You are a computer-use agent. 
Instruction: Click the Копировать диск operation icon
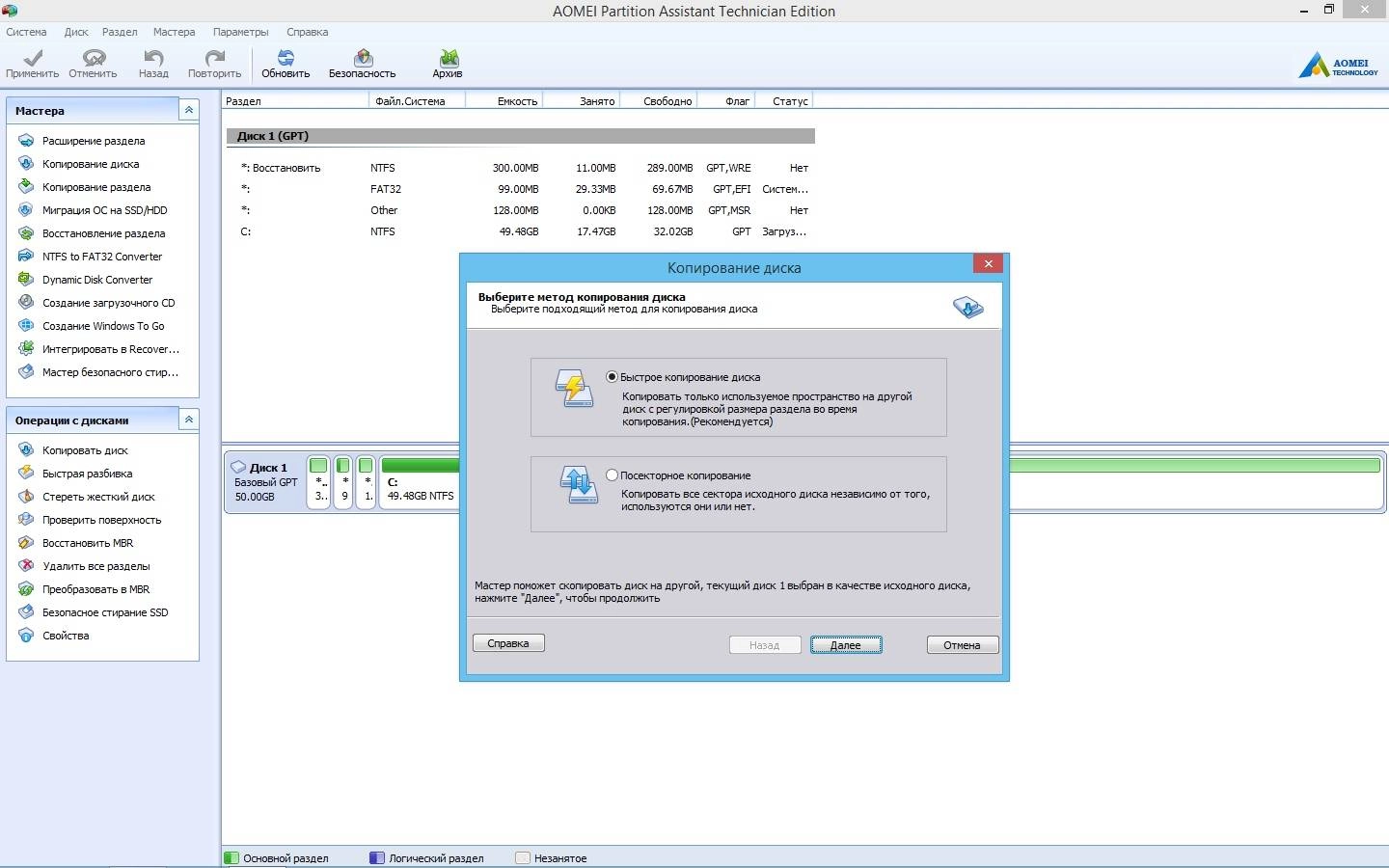(26, 450)
